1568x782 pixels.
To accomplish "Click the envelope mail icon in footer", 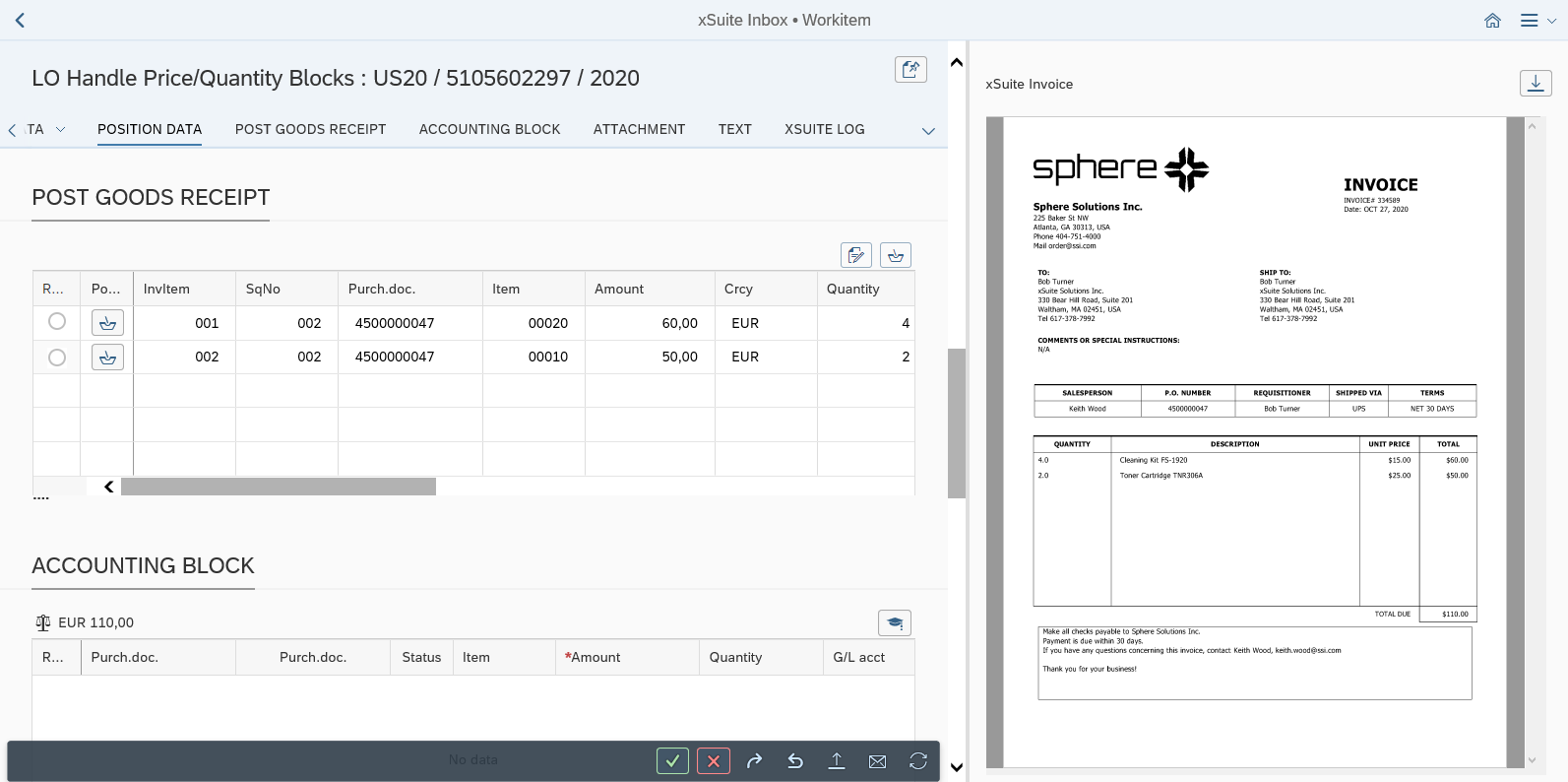I will pos(877,760).
